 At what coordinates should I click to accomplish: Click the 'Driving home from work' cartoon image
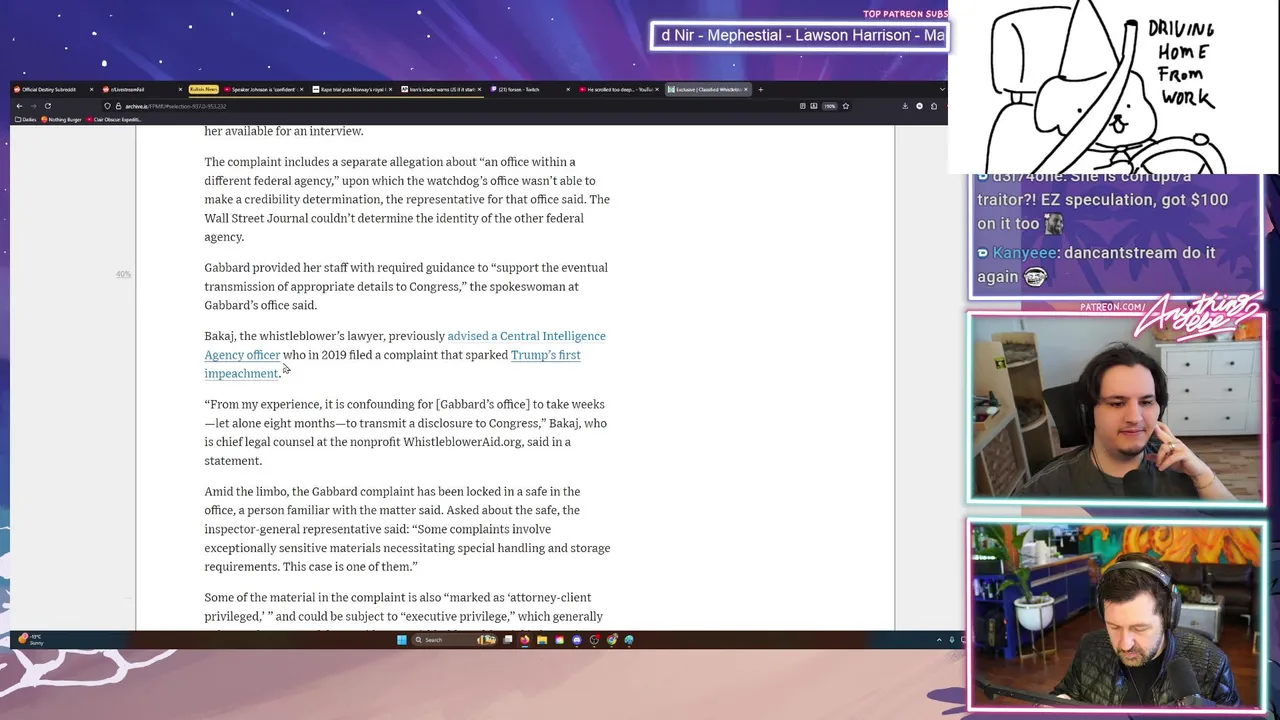click(1113, 87)
